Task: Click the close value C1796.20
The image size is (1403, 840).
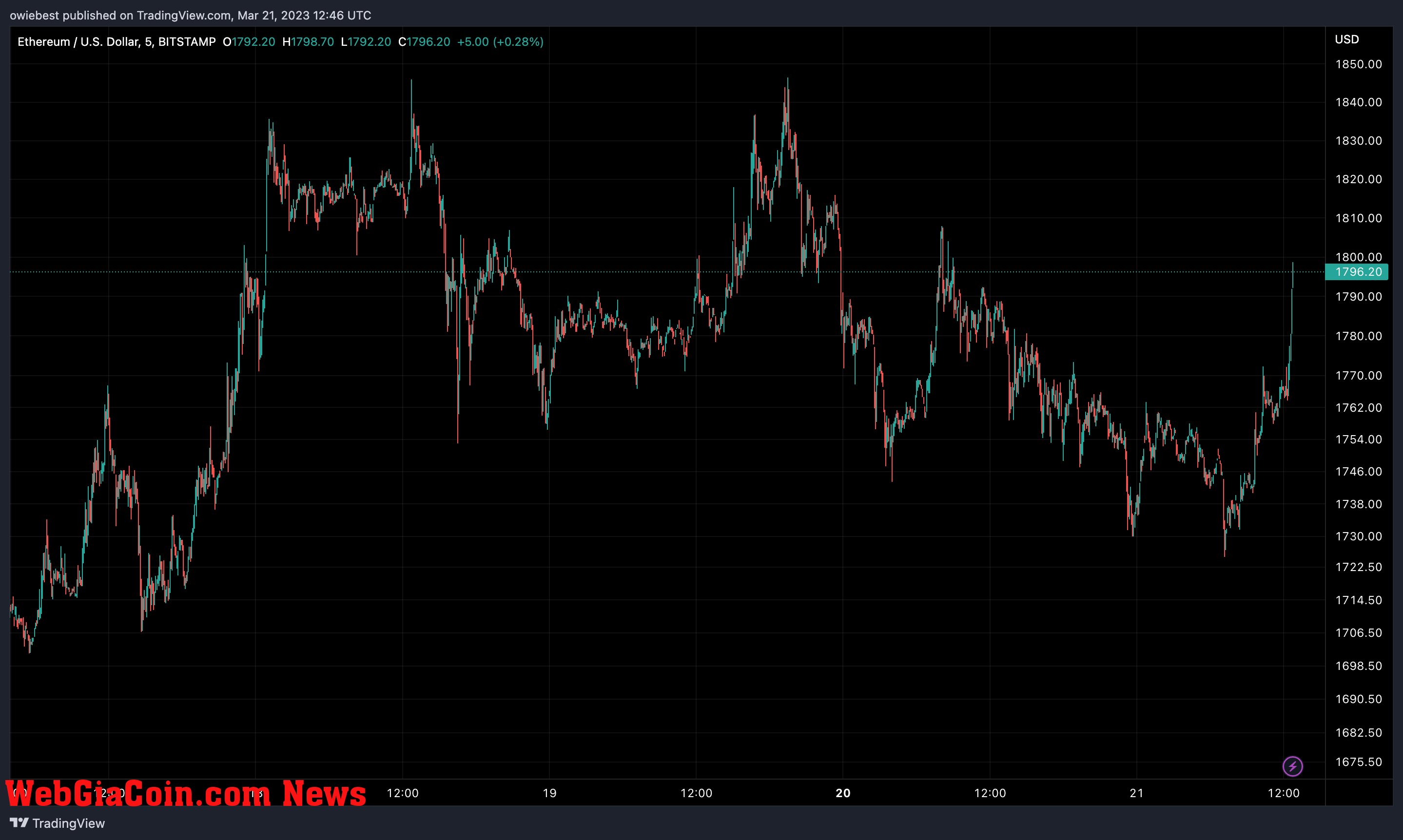Action: pyautogui.click(x=424, y=42)
